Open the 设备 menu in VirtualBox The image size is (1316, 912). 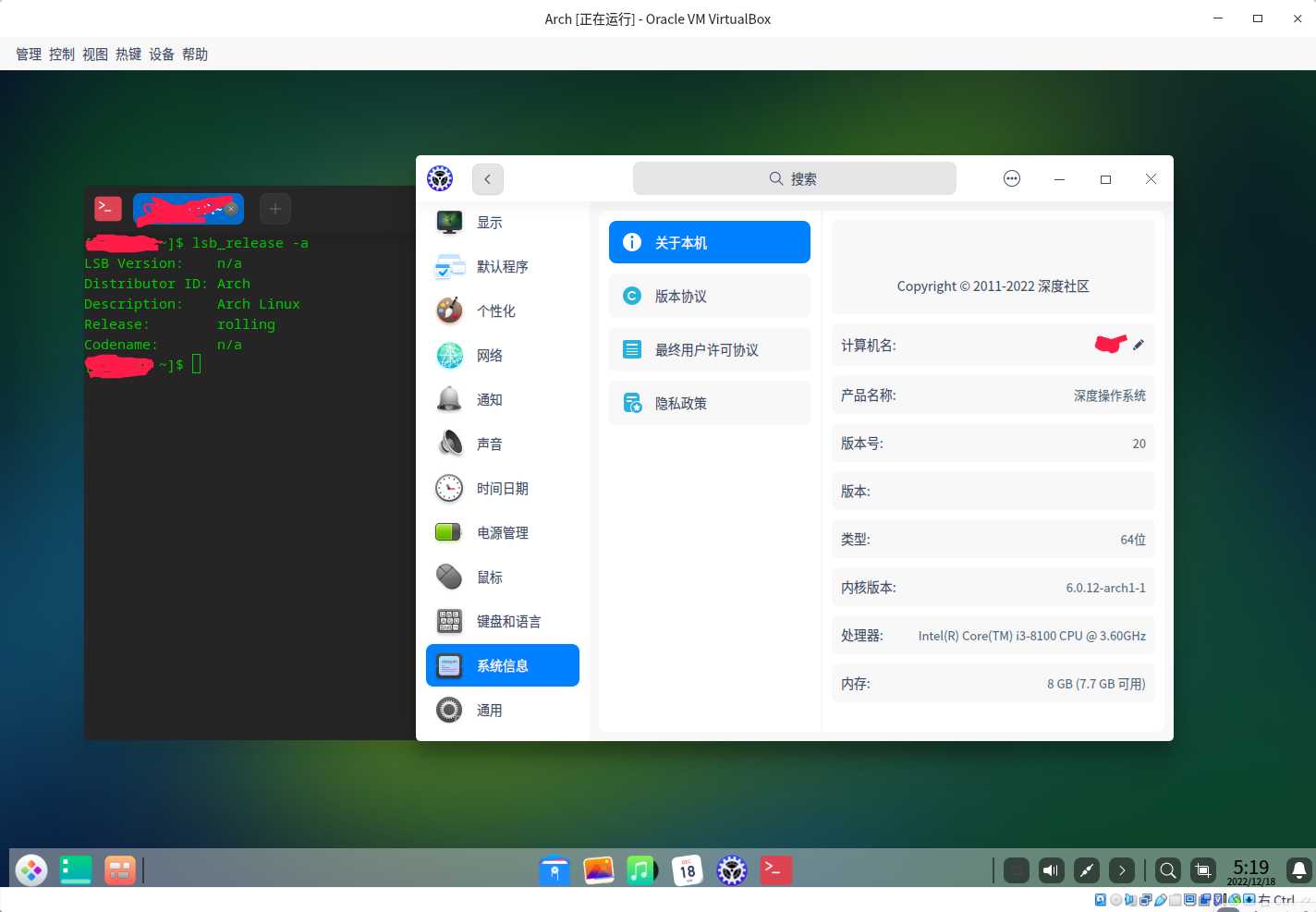(x=161, y=54)
